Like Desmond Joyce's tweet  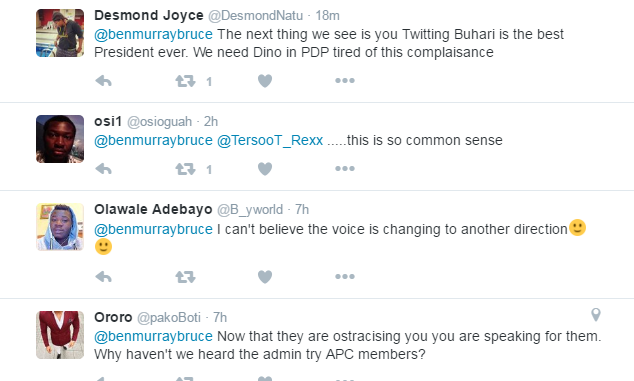[x=265, y=81]
